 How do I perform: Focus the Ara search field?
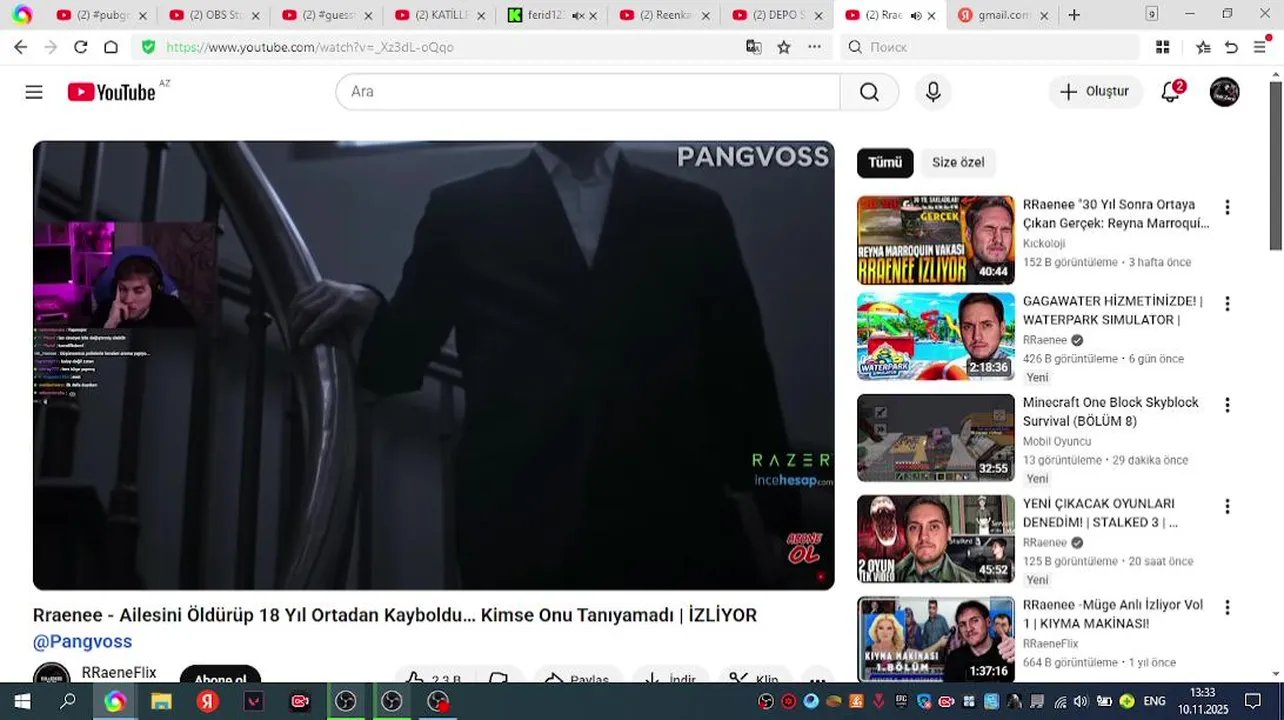(588, 92)
